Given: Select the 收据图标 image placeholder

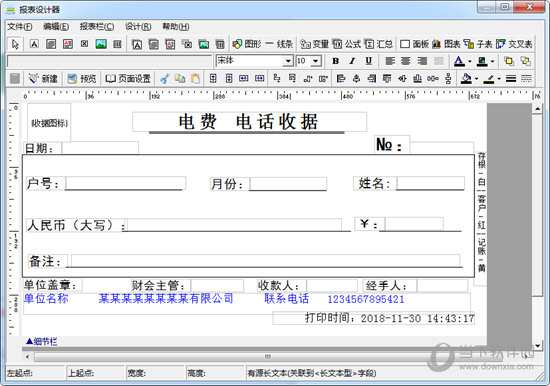Looking at the screenshot, I should coord(49,123).
